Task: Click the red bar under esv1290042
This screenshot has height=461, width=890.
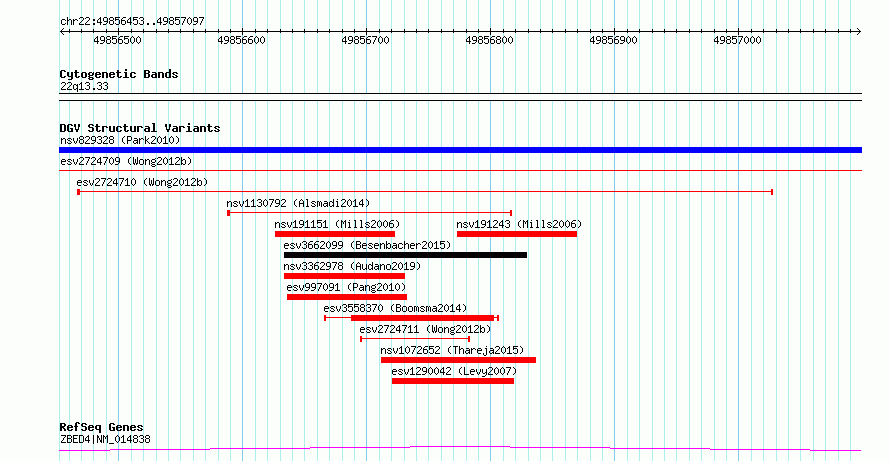Action: click(453, 381)
